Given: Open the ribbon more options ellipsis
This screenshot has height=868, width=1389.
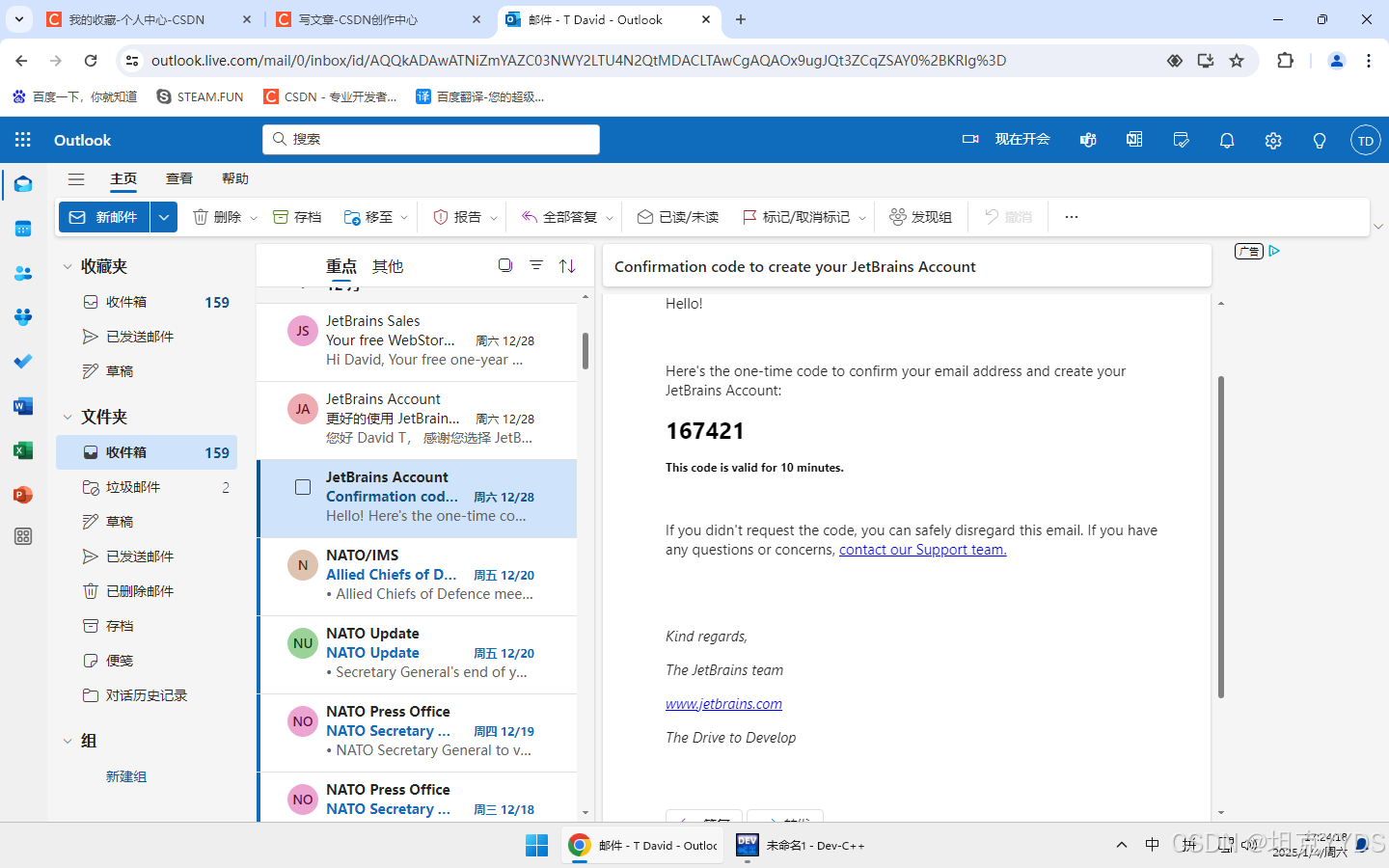Looking at the screenshot, I should tap(1071, 217).
